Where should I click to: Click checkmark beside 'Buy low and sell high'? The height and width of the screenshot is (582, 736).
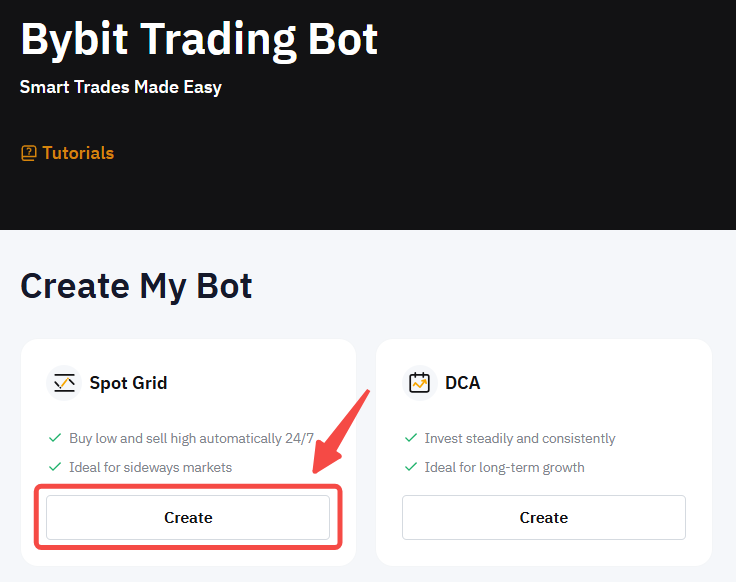point(55,438)
